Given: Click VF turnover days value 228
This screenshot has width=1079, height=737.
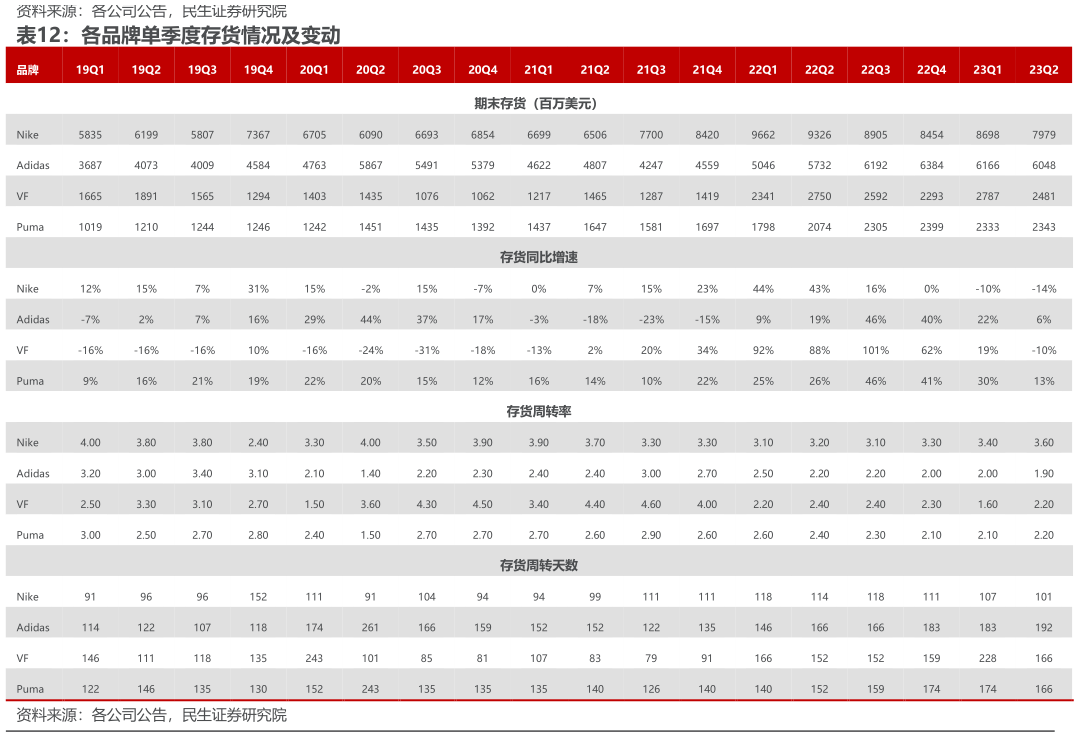Looking at the screenshot, I should click(x=987, y=659).
